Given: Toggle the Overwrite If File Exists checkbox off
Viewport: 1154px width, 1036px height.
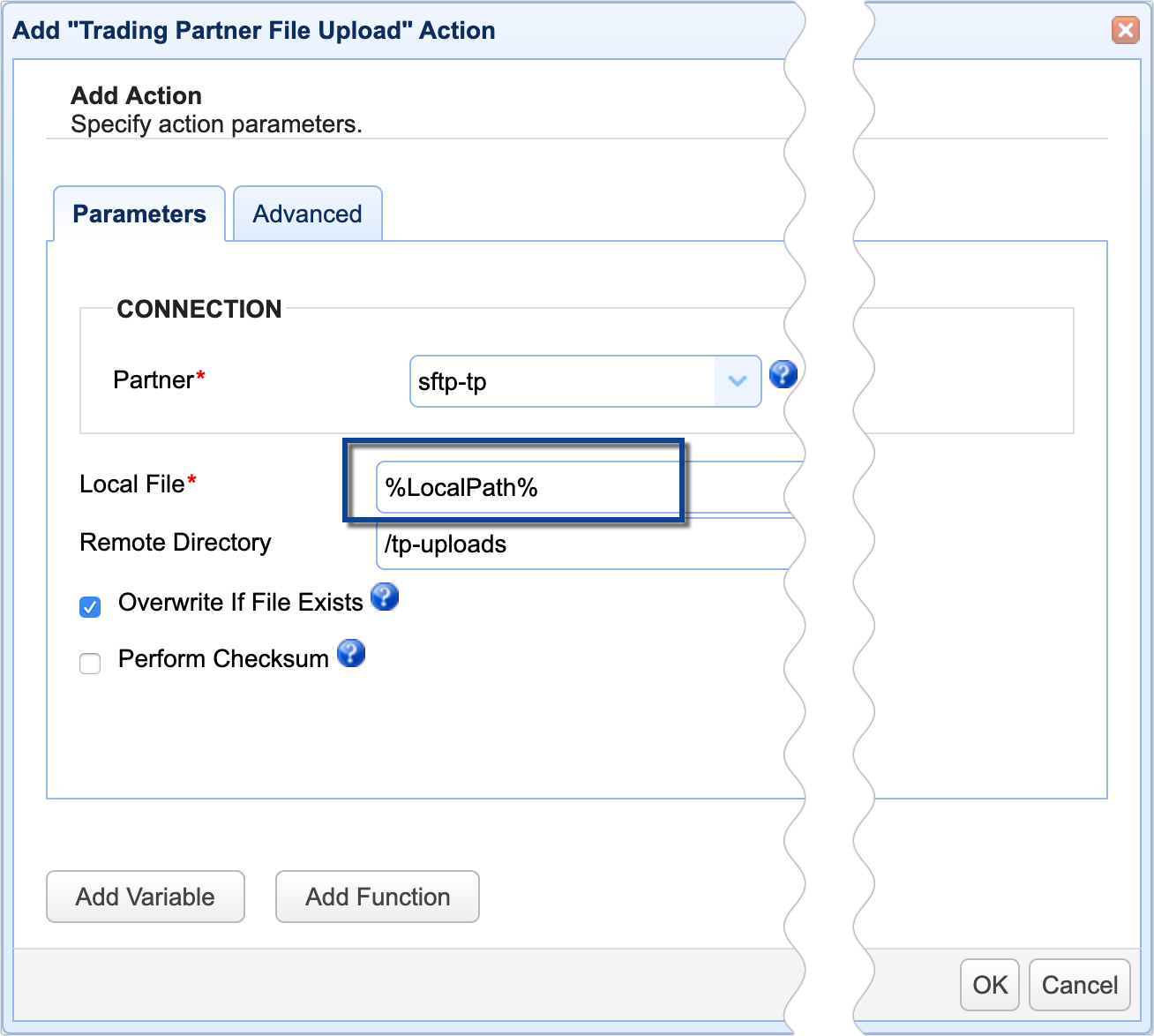Looking at the screenshot, I should click(x=89, y=607).
